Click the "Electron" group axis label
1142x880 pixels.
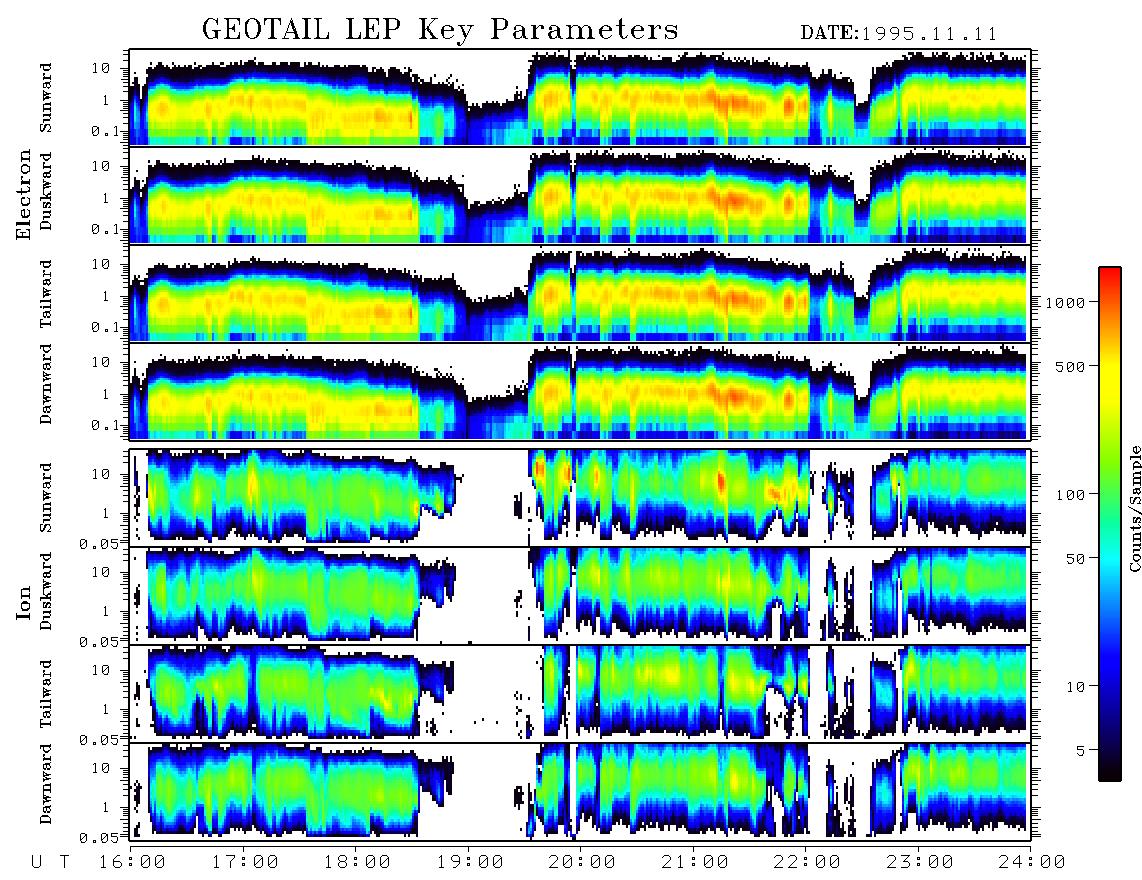click(x=24, y=194)
